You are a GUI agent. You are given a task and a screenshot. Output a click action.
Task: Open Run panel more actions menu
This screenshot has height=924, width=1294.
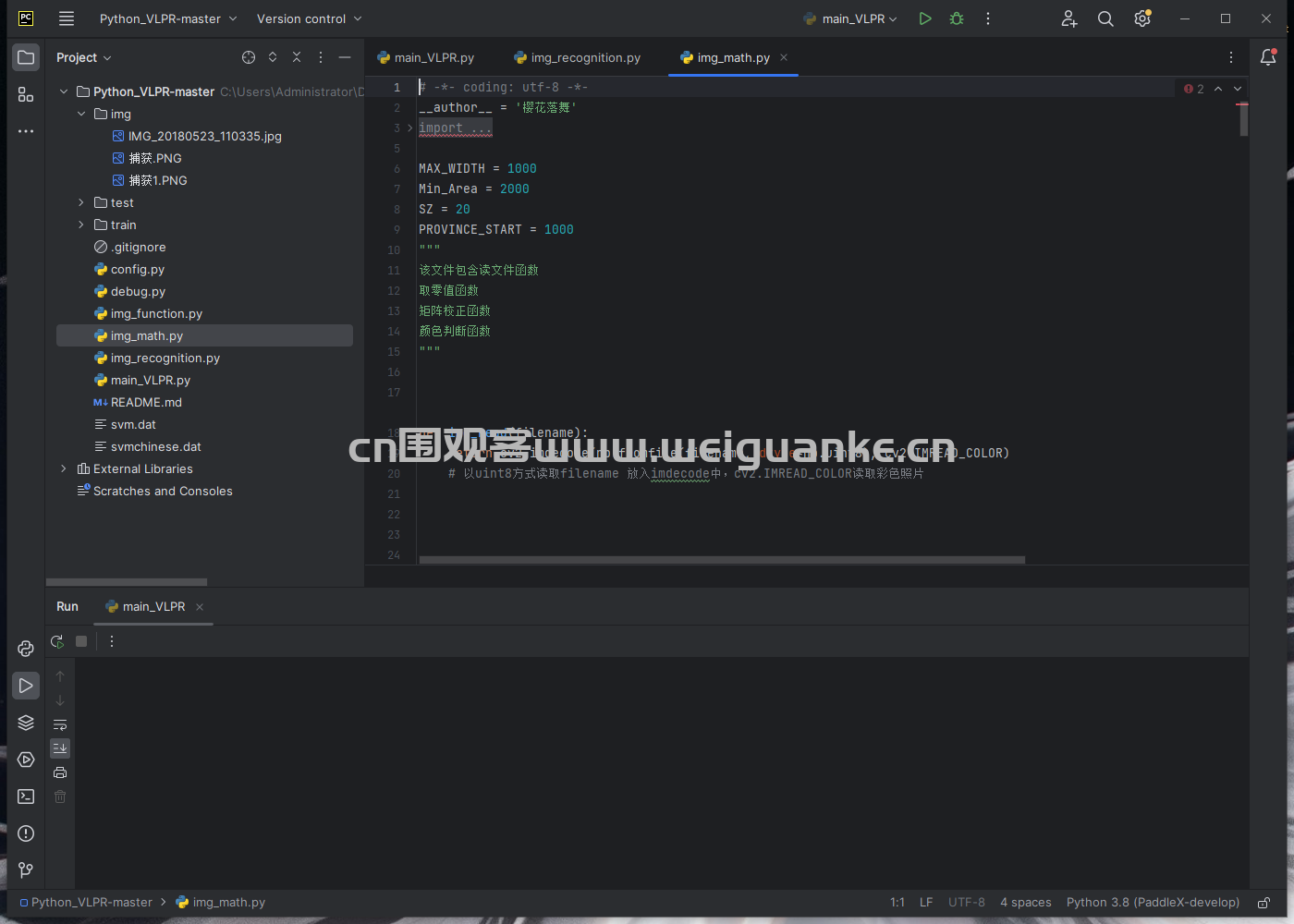tap(112, 641)
